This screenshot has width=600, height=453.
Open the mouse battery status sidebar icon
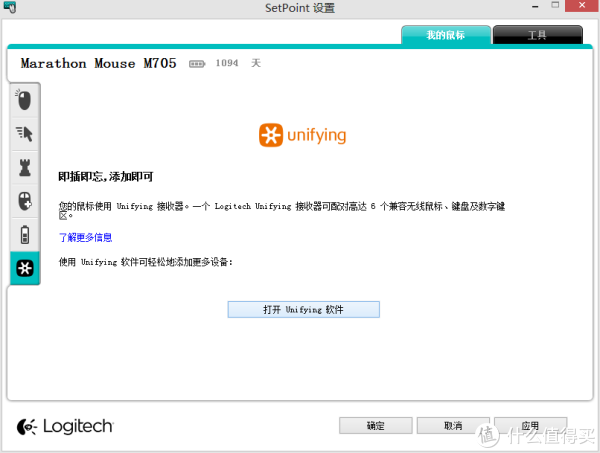point(24,235)
